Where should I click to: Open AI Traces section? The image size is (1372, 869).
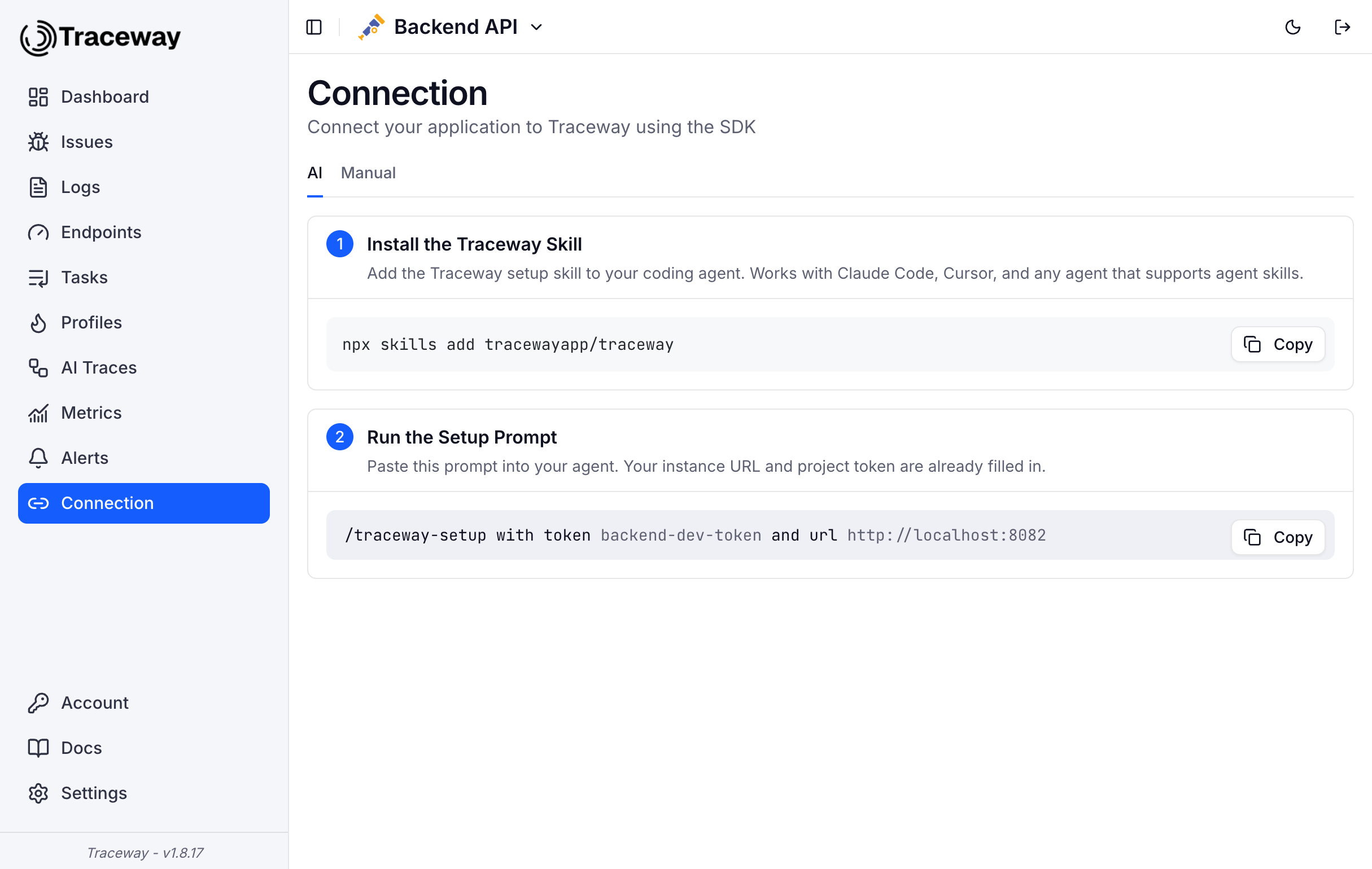pyautogui.click(x=143, y=368)
